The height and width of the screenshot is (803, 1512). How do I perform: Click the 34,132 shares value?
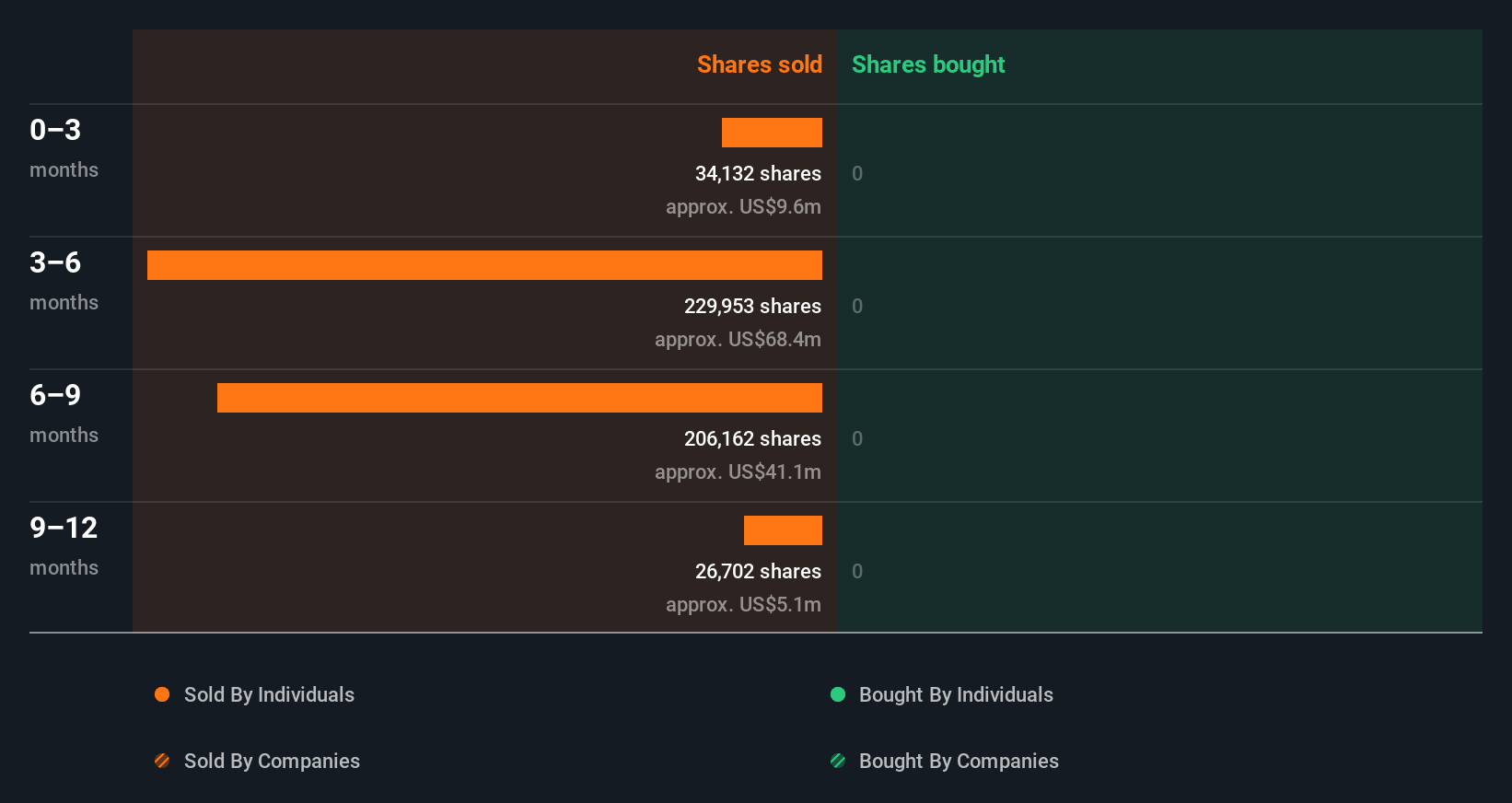(758, 174)
